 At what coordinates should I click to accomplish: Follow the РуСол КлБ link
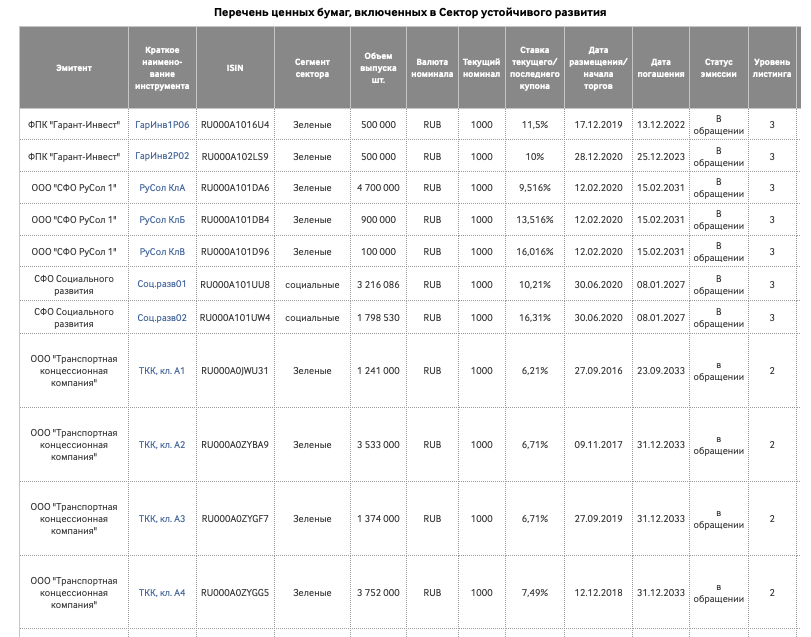click(x=162, y=220)
